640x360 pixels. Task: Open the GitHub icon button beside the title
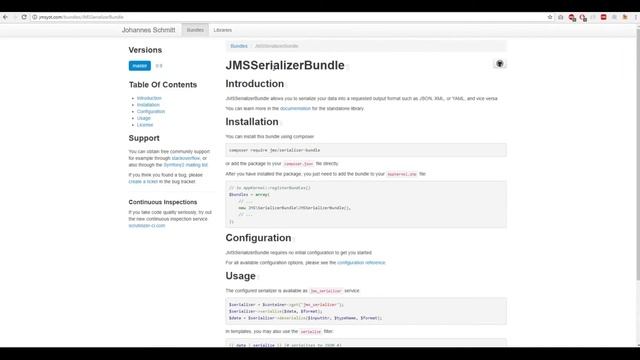click(500, 64)
